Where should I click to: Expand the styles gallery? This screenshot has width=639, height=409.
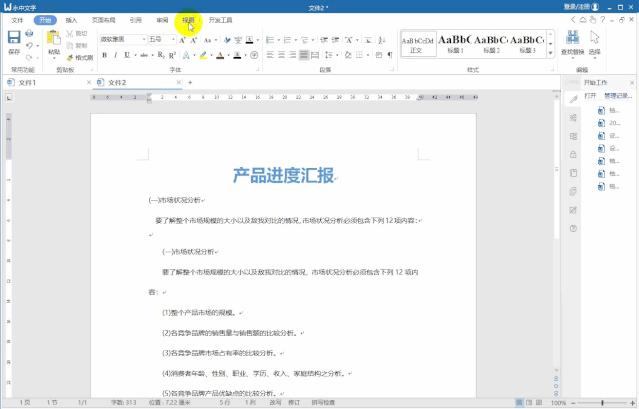[551, 53]
